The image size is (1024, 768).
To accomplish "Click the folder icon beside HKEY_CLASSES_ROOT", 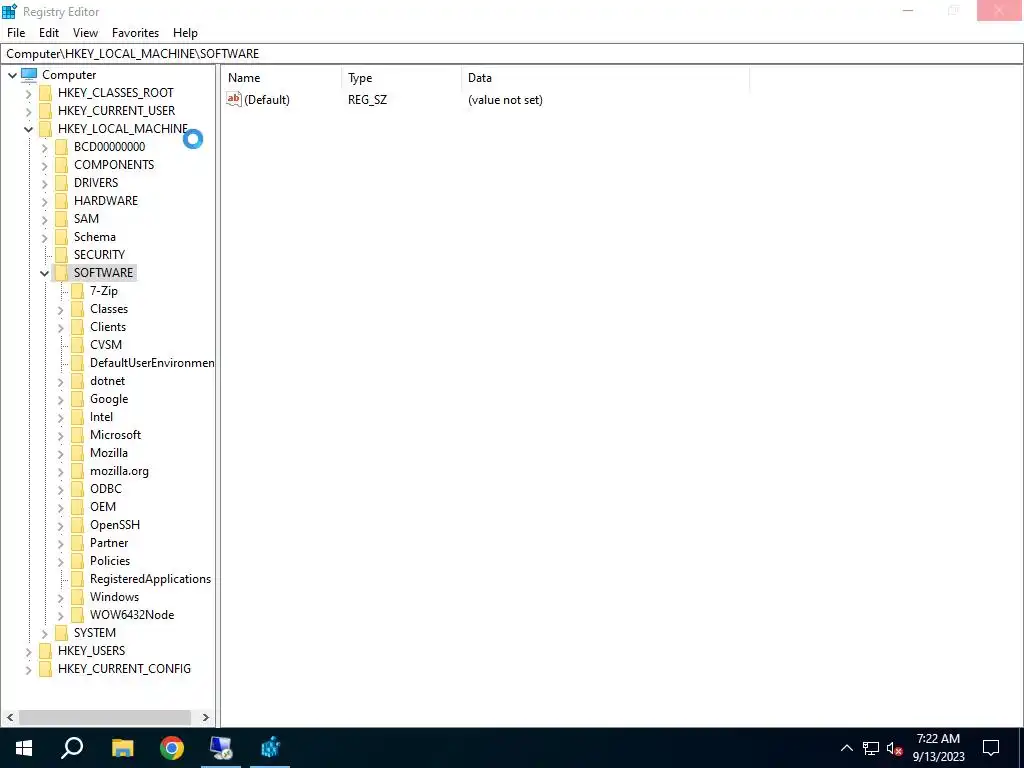I will 45,93.
